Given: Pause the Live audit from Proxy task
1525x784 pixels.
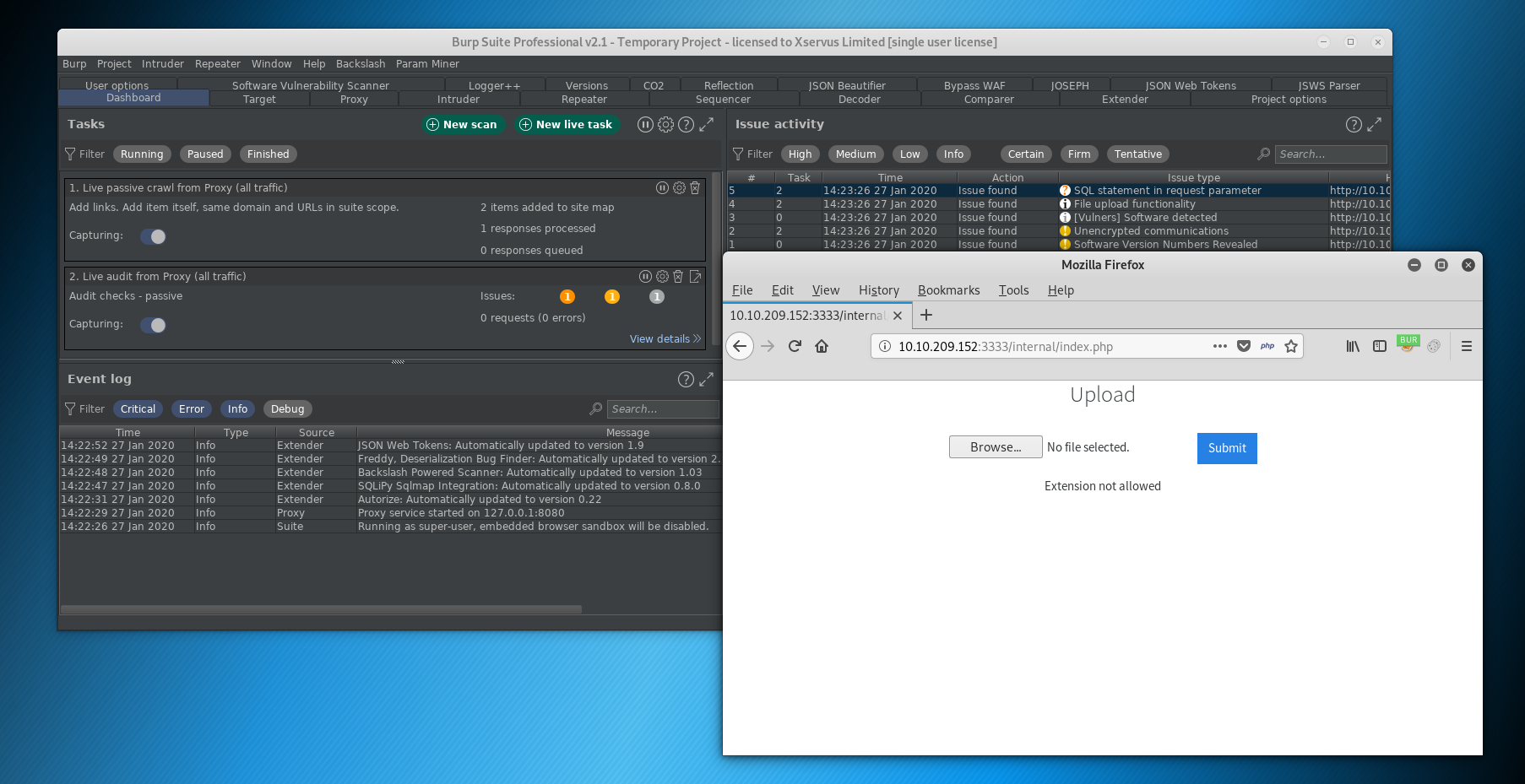Looking at the screenshot, I should [645, 276].
